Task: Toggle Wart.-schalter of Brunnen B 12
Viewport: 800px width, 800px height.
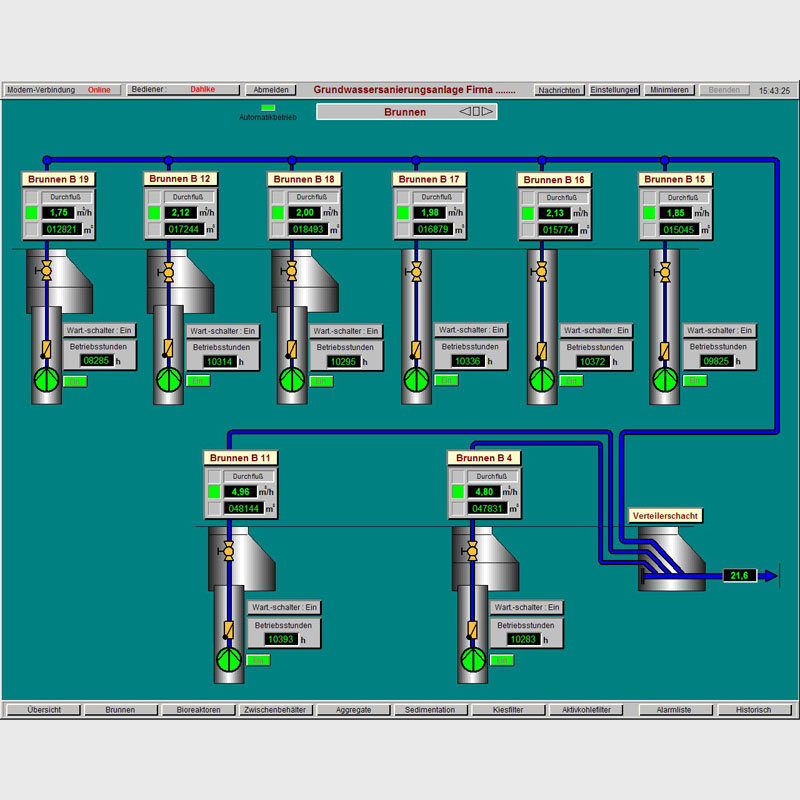Action: [221, 331]
